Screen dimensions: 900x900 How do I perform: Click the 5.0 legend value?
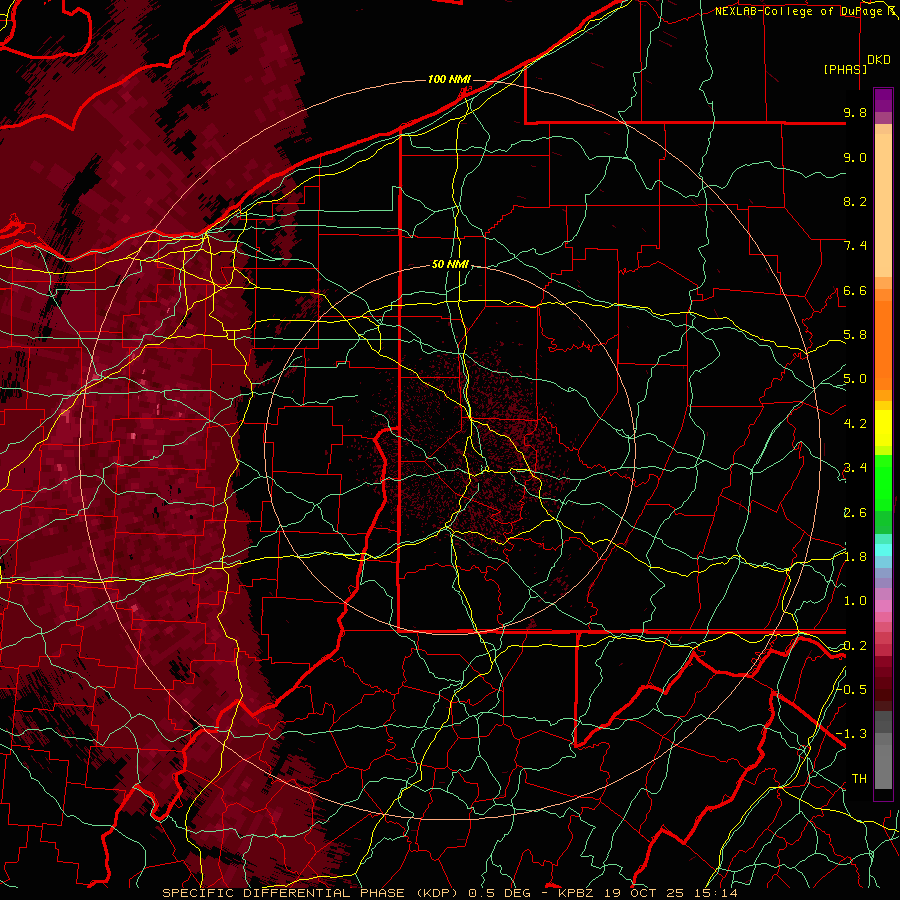coord(855,379)
